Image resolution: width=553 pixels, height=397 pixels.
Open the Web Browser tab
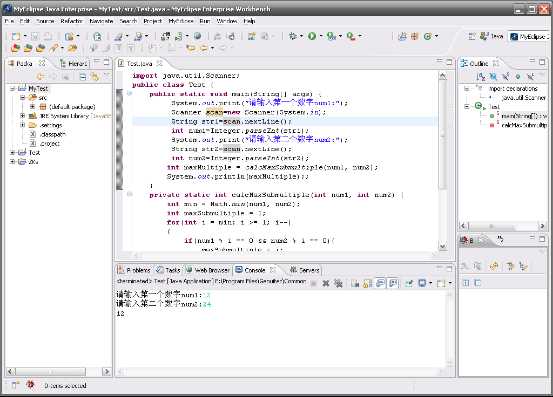pyautogui.click(x=208, y=270)
